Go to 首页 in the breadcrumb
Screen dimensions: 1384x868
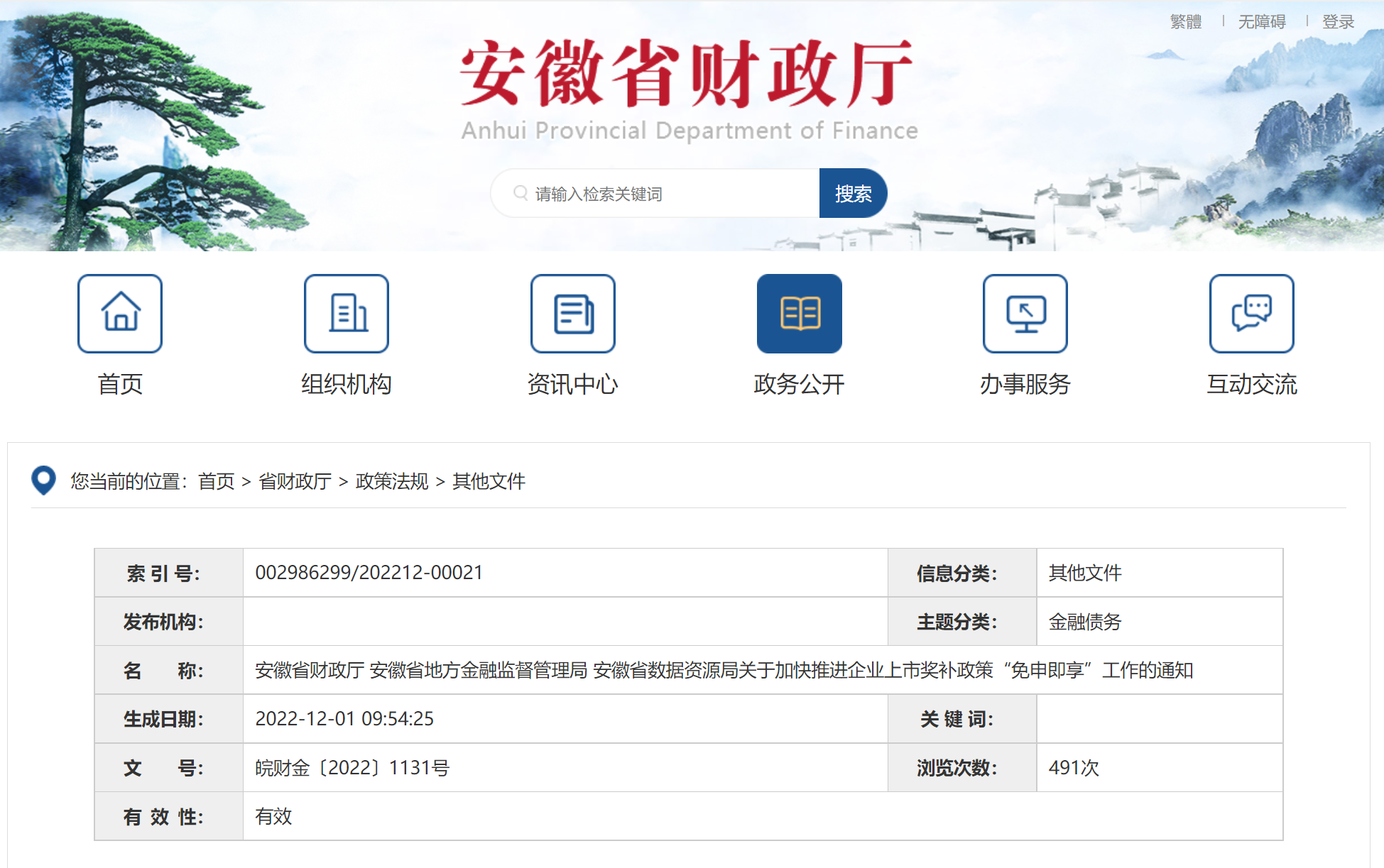coord(216,481)
